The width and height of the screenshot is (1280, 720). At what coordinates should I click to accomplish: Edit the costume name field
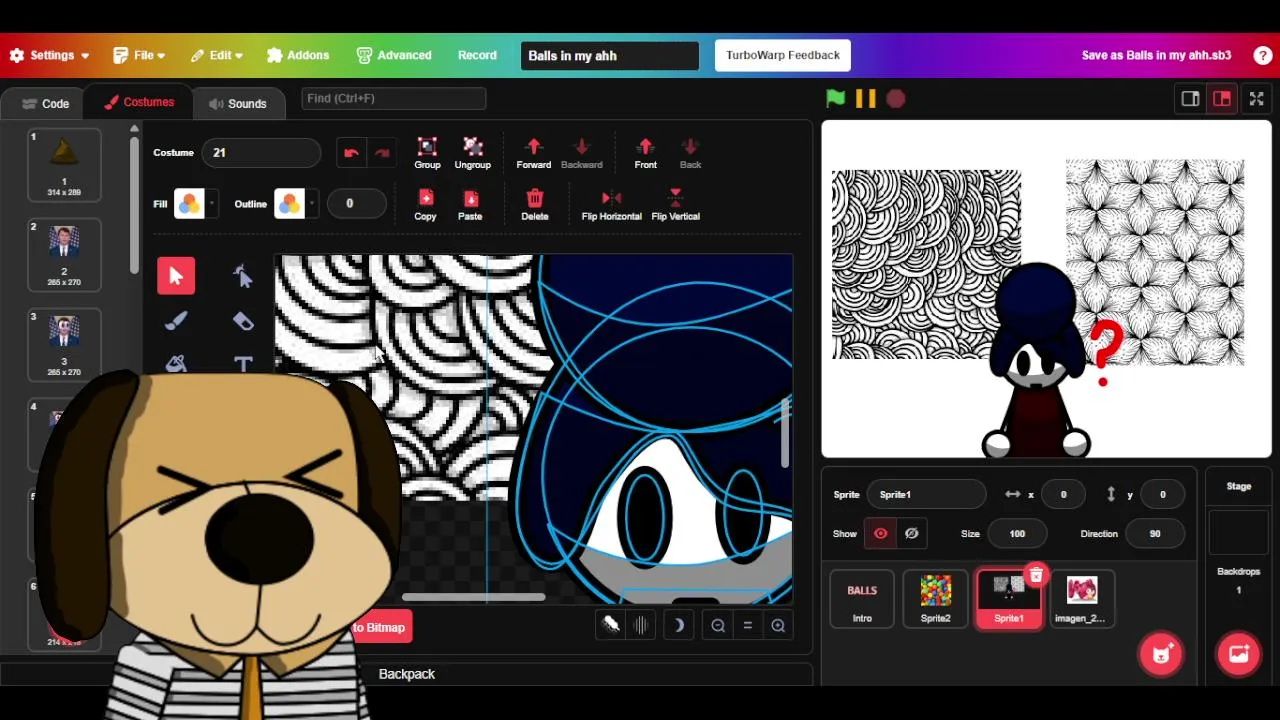pos(261,153)
